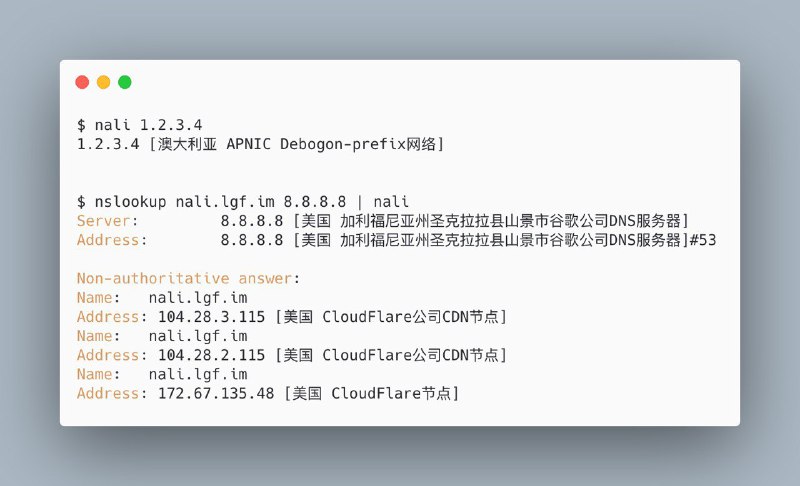Click the yellow minimize window button
This screenshot has width=800, height=486.
click(104, 82)
